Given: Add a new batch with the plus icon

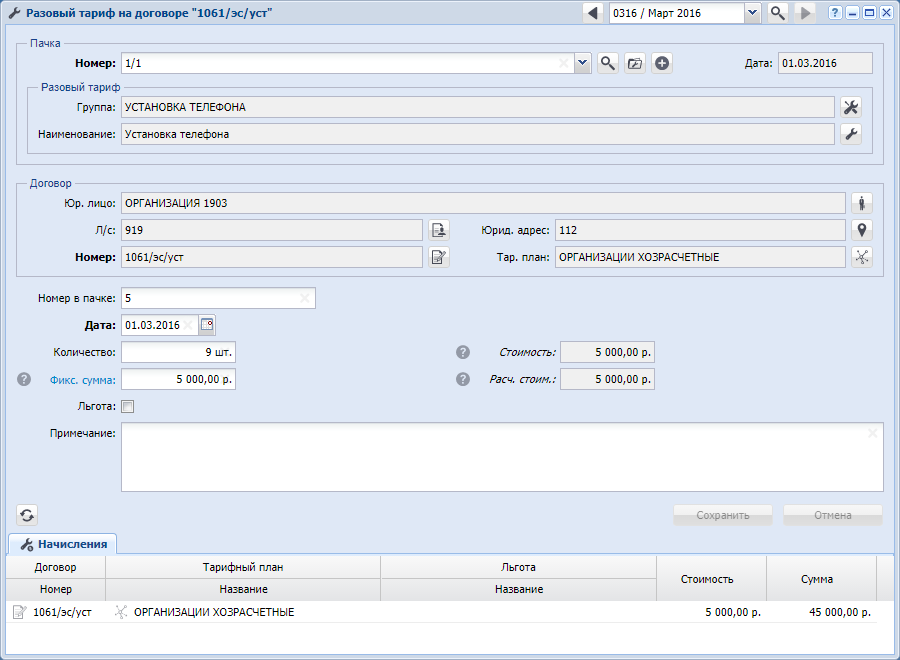Looking at the screenshot, I should point(662,63).
